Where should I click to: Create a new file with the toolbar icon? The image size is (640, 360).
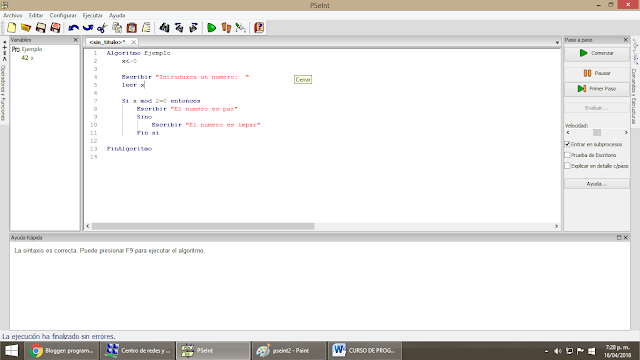pos(12,28)
